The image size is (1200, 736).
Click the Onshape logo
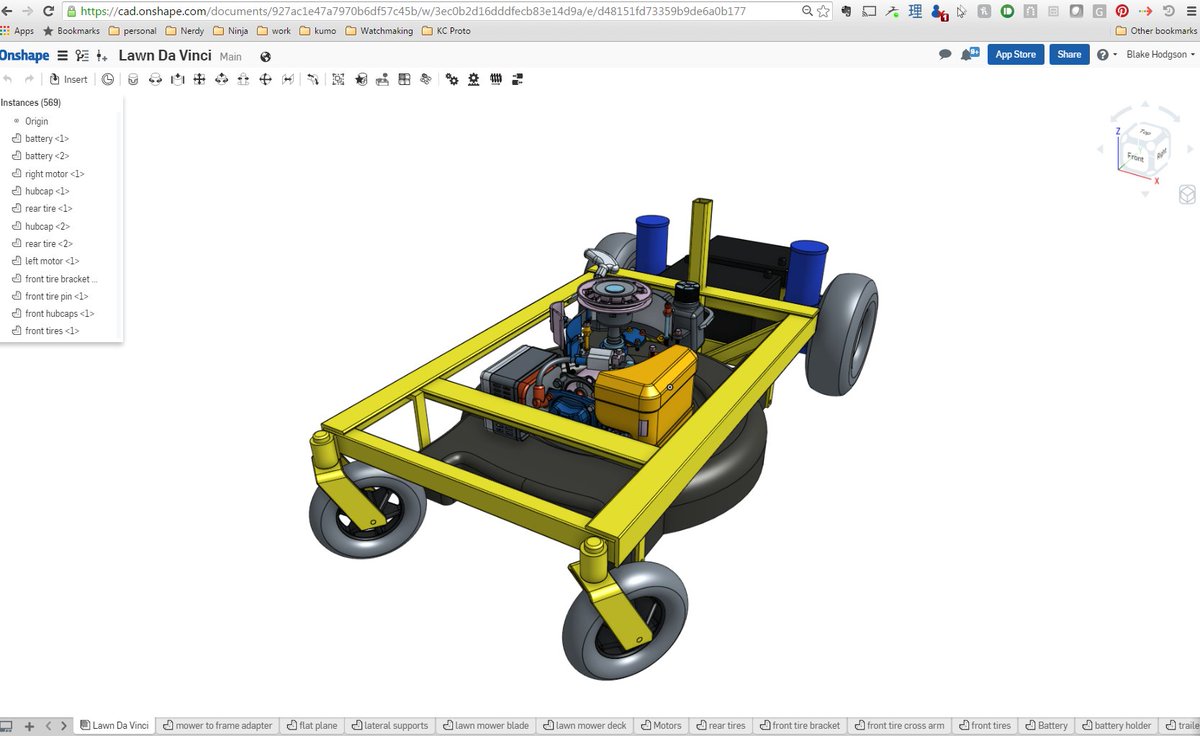24,56
